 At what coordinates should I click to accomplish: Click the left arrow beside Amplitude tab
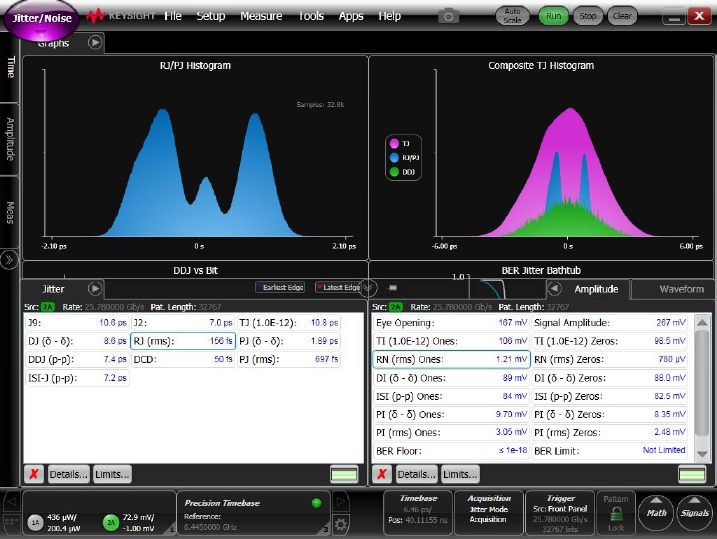point(554,289)
